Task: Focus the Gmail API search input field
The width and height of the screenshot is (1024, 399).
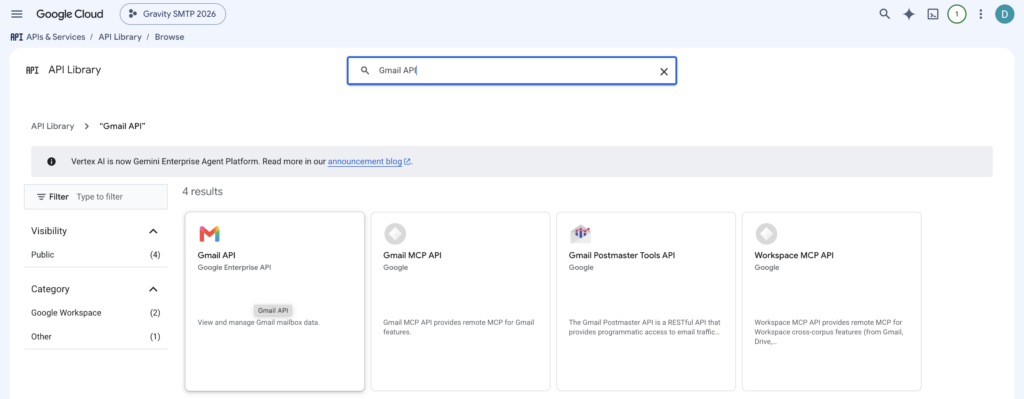Action: (513, 71)
